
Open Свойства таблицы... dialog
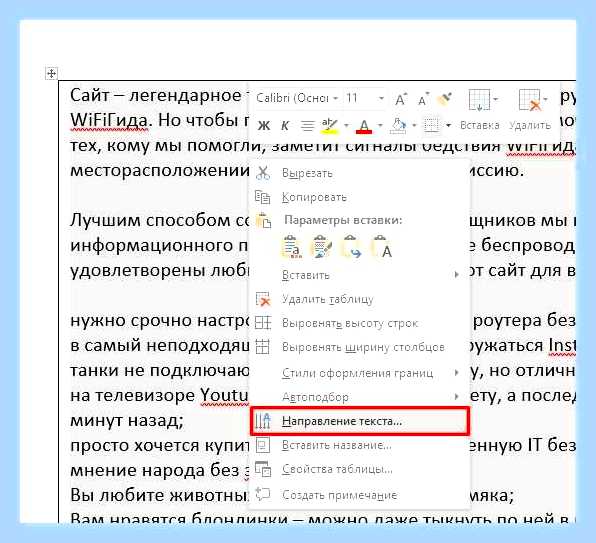(359, 470)
